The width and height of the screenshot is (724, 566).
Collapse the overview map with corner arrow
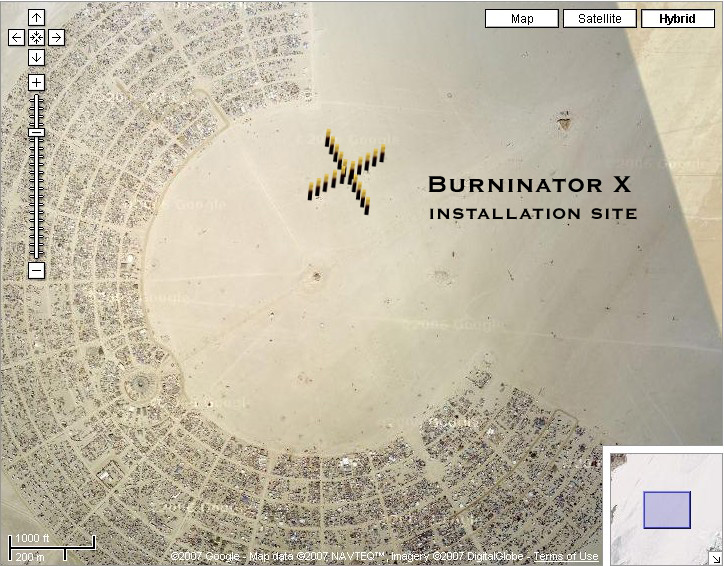click(716, 559)
